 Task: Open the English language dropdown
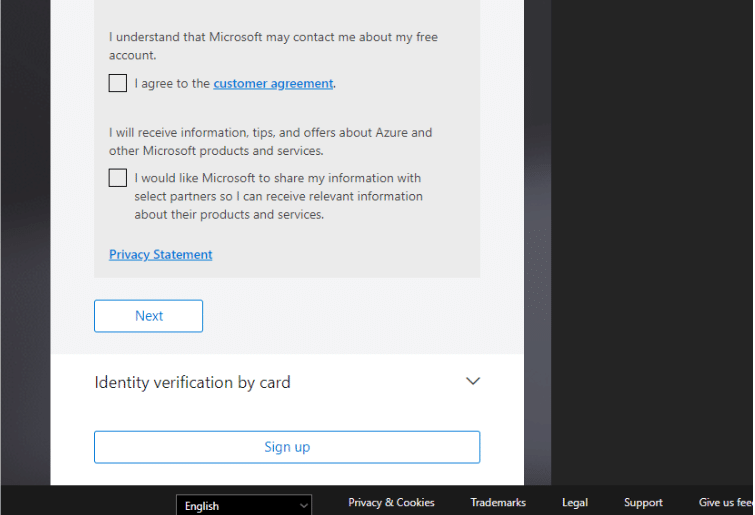coord(244,505)
